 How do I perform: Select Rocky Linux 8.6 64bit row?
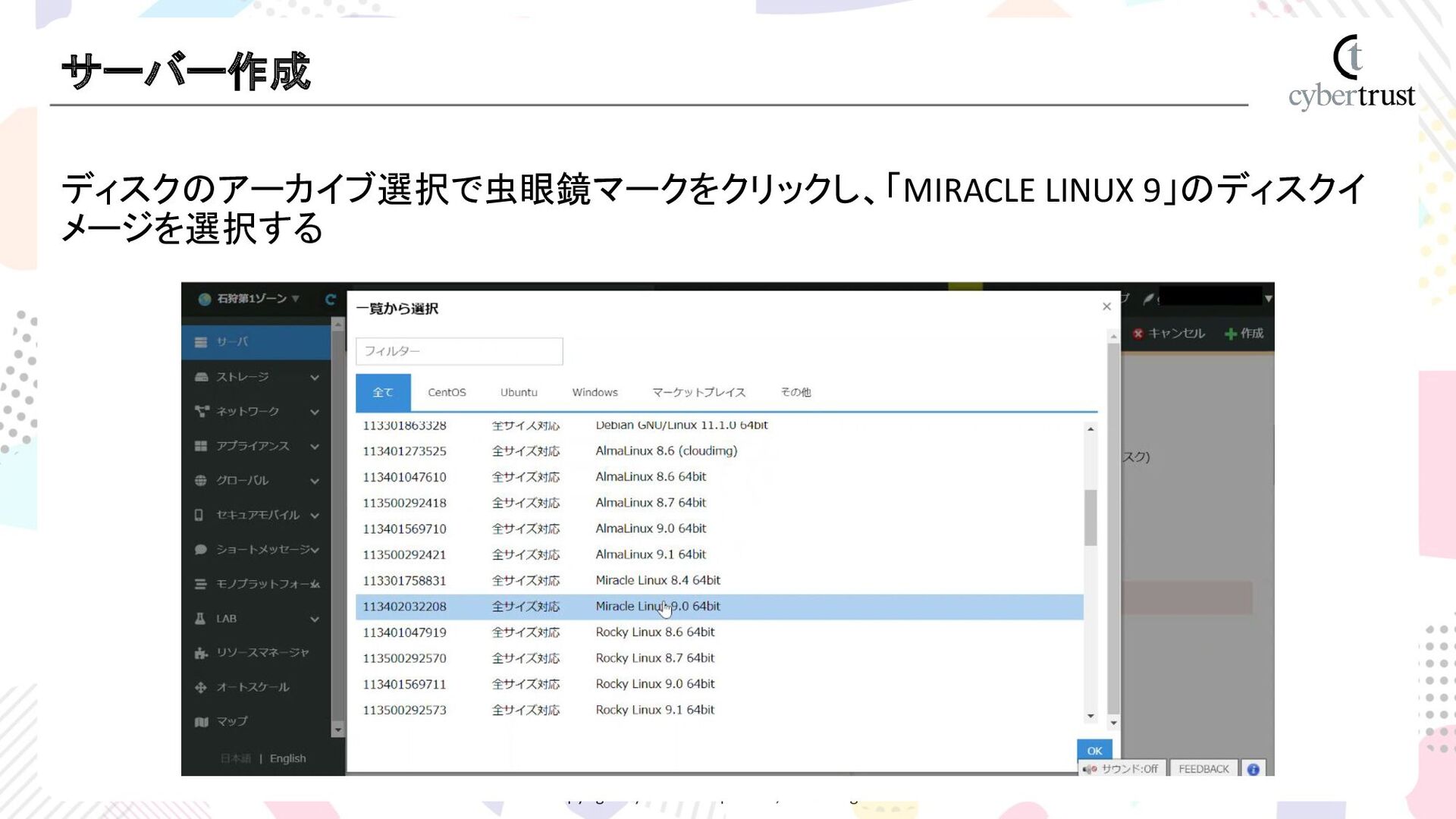click(x=720, y=632)
